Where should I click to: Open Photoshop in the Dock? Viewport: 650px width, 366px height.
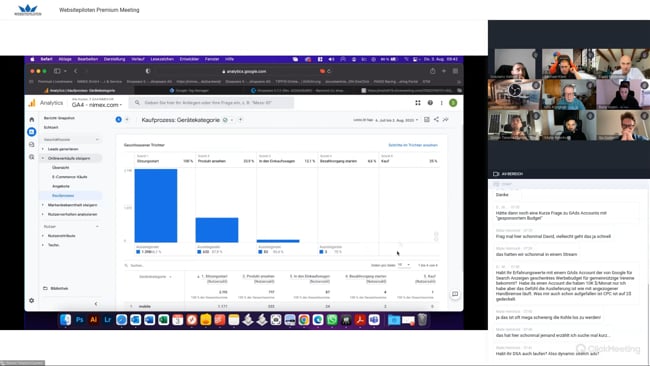click(x=80, y=320)
